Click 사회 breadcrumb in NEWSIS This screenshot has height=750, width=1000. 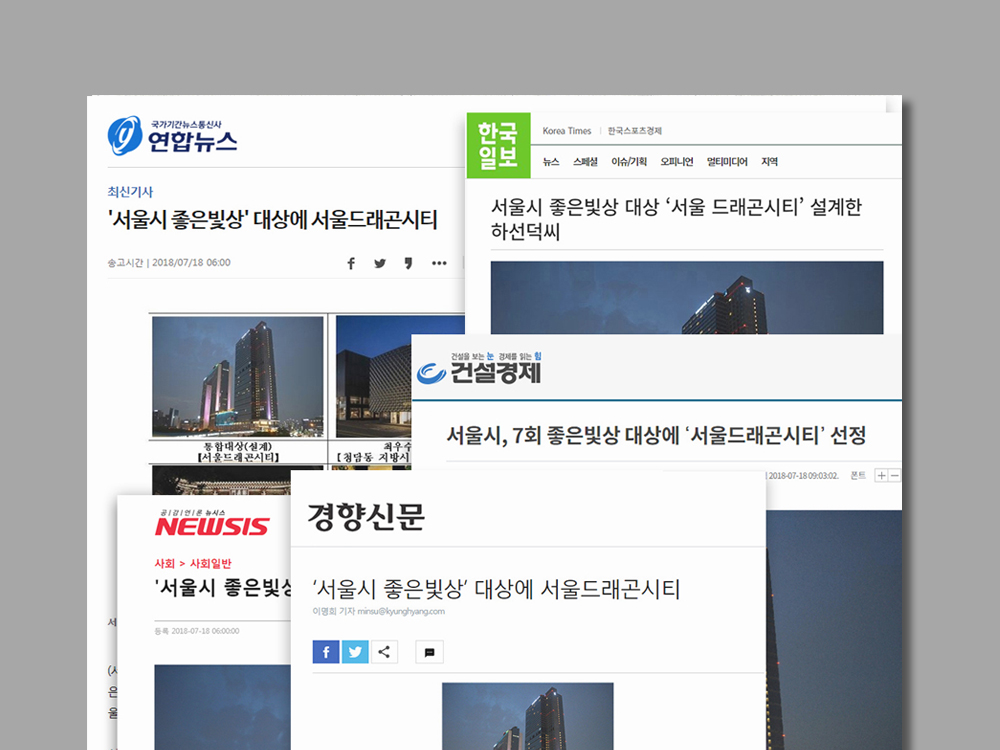(165, 564)
